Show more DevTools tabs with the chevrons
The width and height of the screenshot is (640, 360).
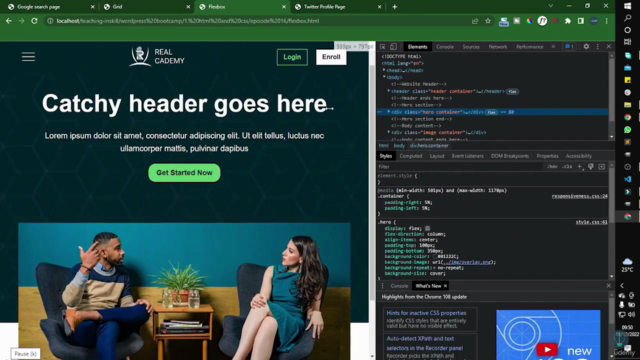553,47
